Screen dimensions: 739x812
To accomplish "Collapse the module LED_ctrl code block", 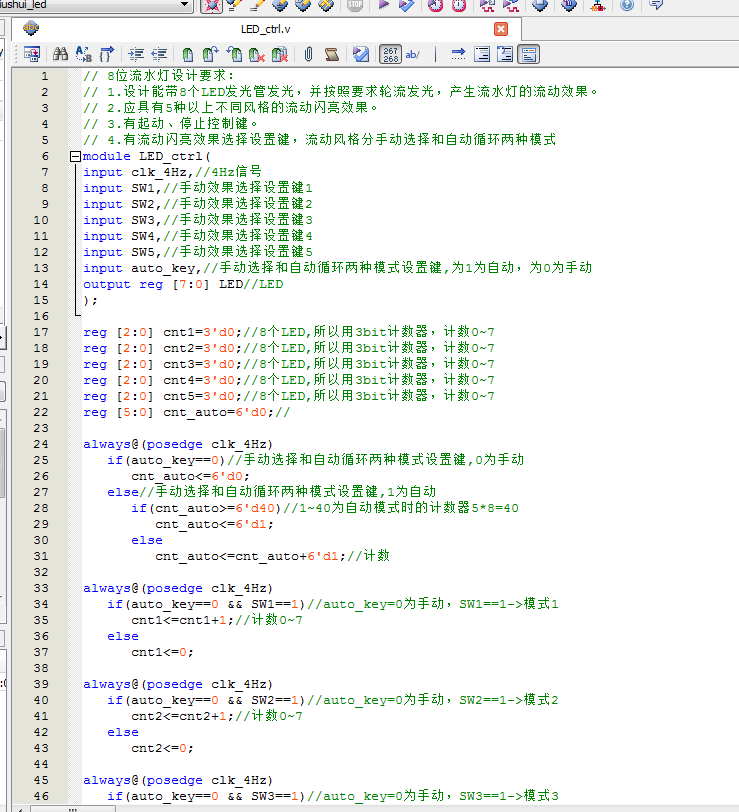I will tap(76, 156).
